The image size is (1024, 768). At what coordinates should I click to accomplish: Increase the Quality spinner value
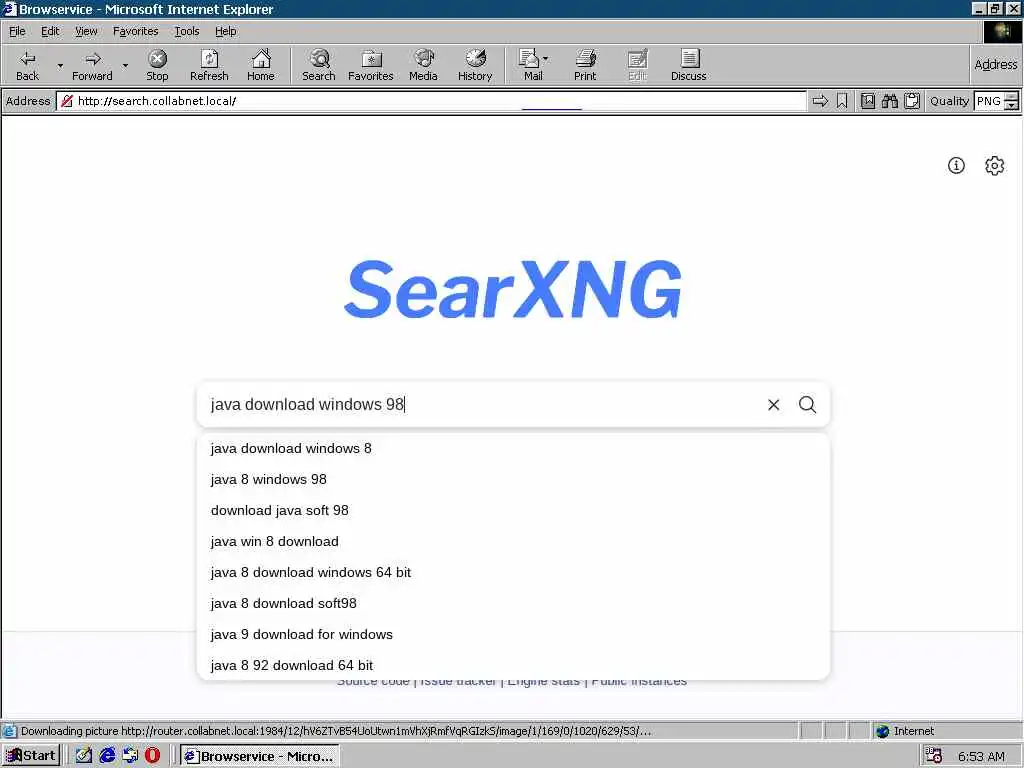tap(1012, 97)
